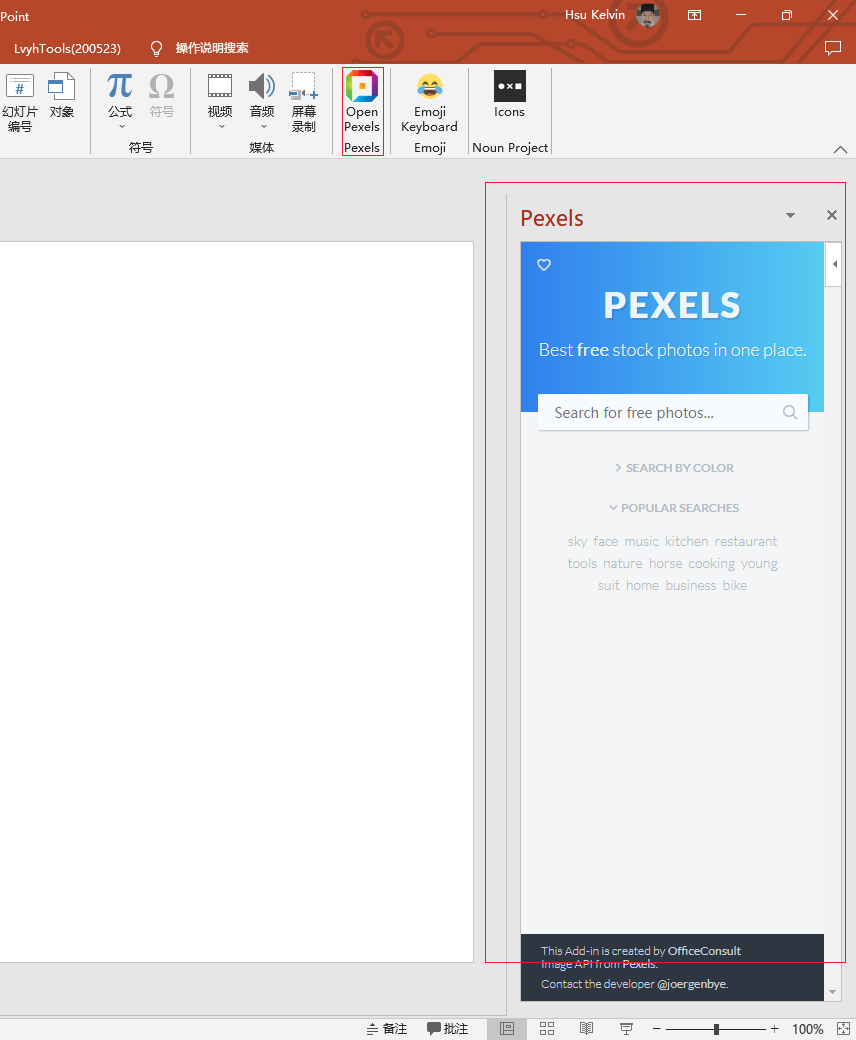856x1040 pixels.
Task: Search popular term bike
Action: [x=735, y=586]
